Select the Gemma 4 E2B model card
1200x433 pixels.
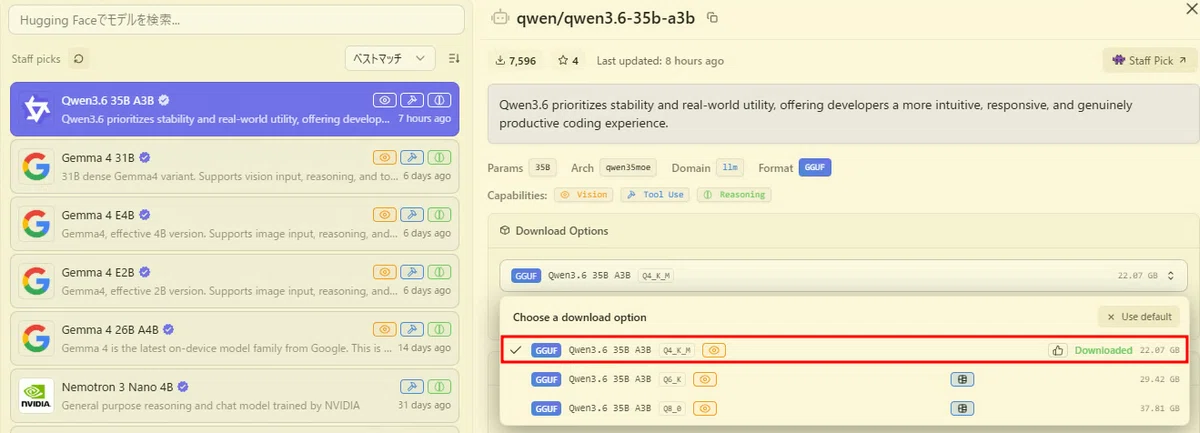(235, 279)
